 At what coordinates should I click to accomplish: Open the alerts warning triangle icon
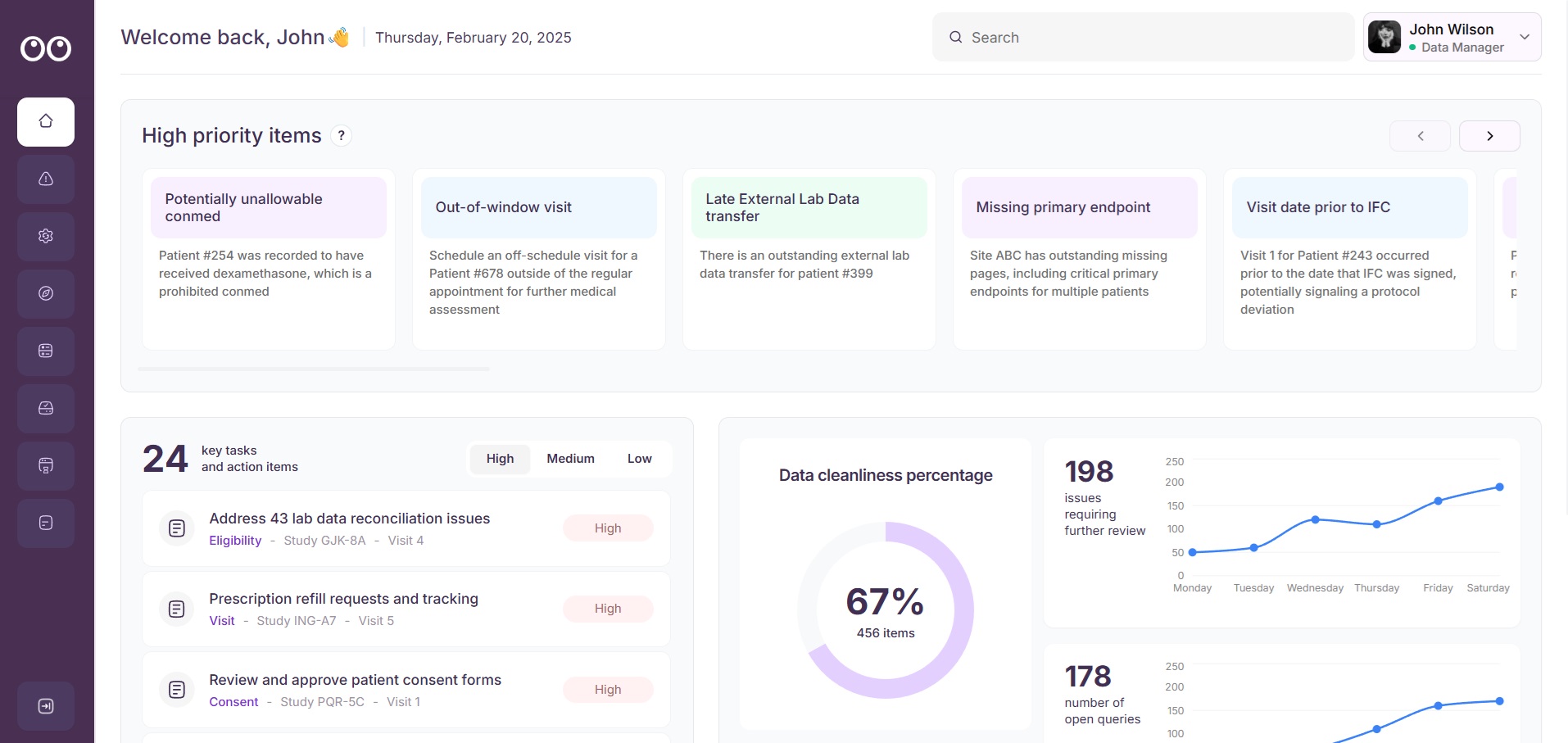(46, 179)
